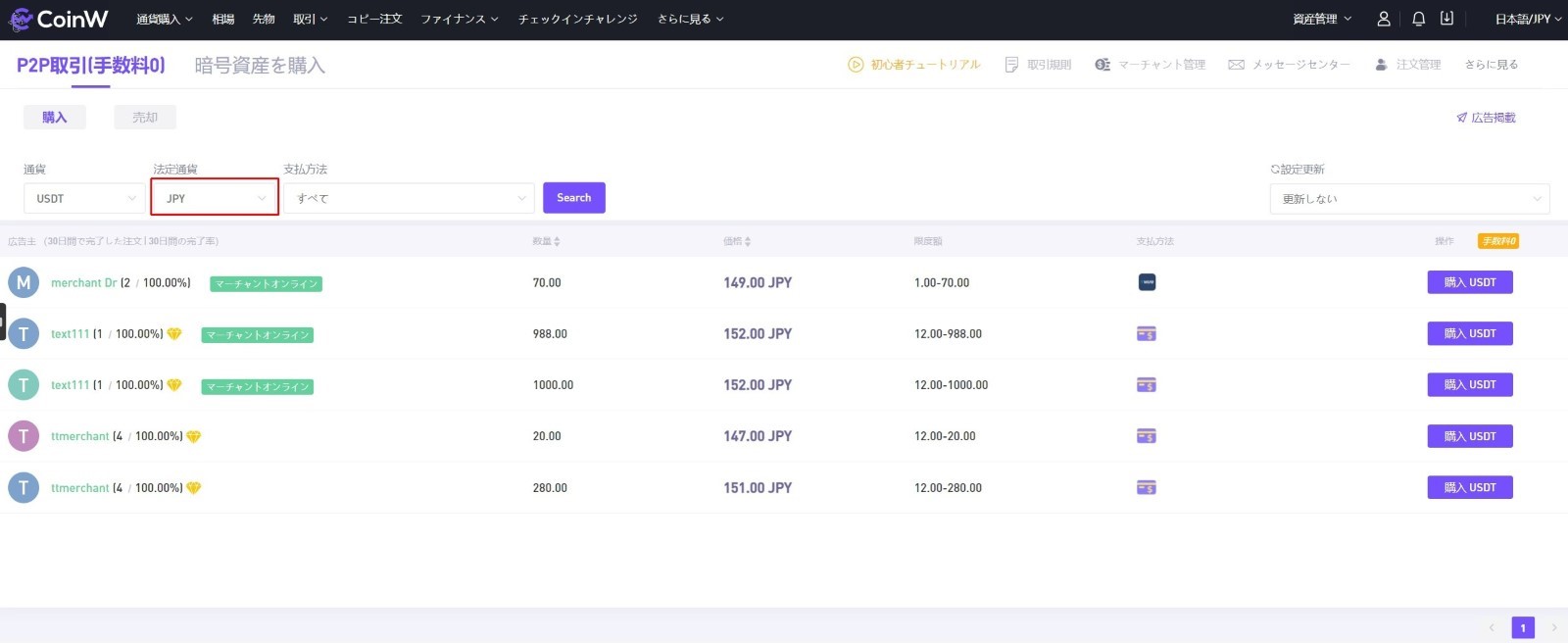This screenshot has width=1568, height=643.
Task: Click diamond badge in 1000.00 text111 row
Action: pyautogui.click(x=174, y=385)
